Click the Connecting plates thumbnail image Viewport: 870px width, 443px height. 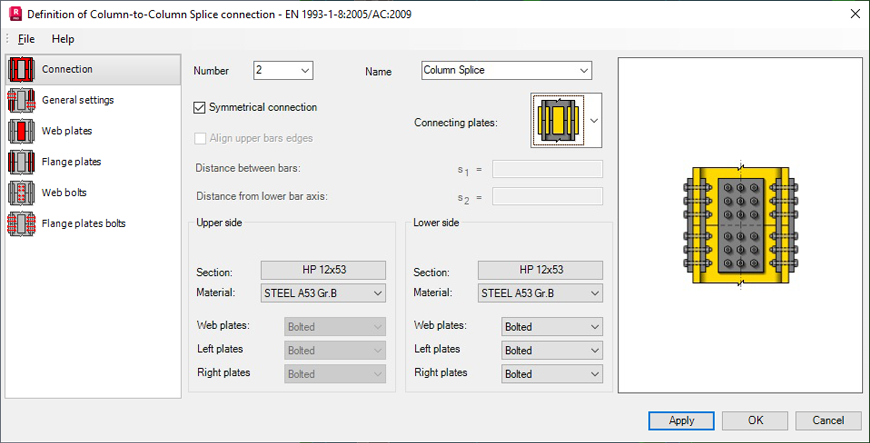point(558,120)
